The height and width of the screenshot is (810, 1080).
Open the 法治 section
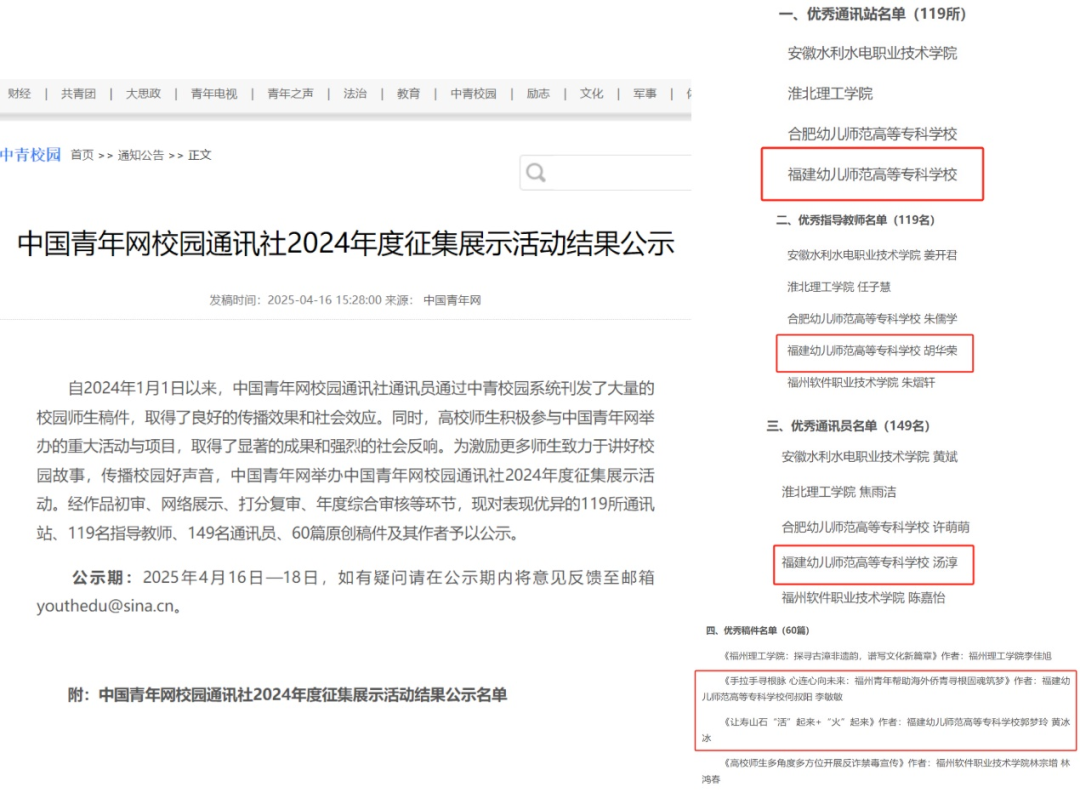coord(355,94)
